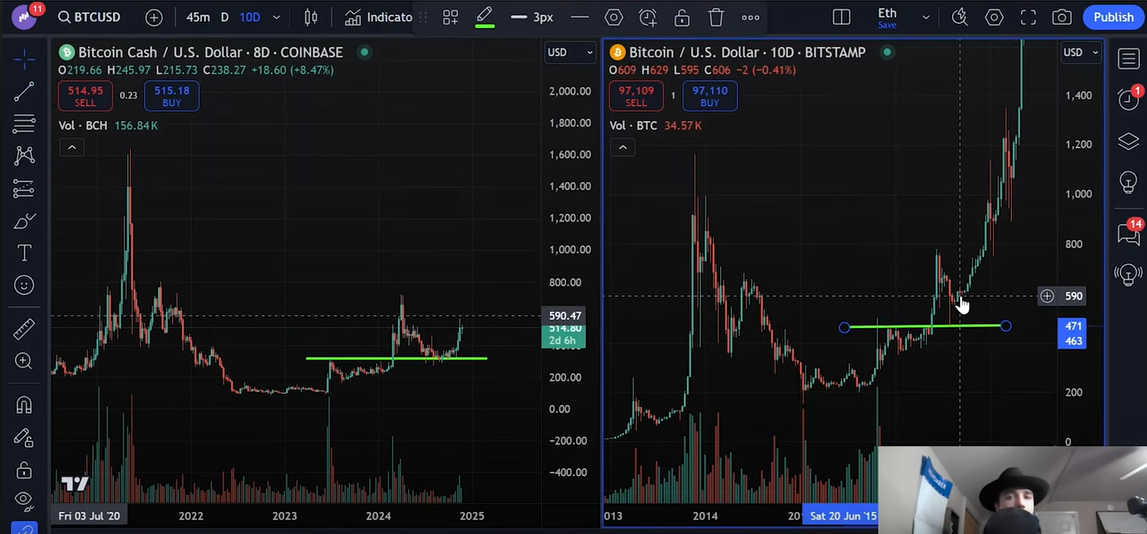Open the candle chart type selector
Image resolution: width=1147 pixels, height=534 pixels.
[311, 18]
